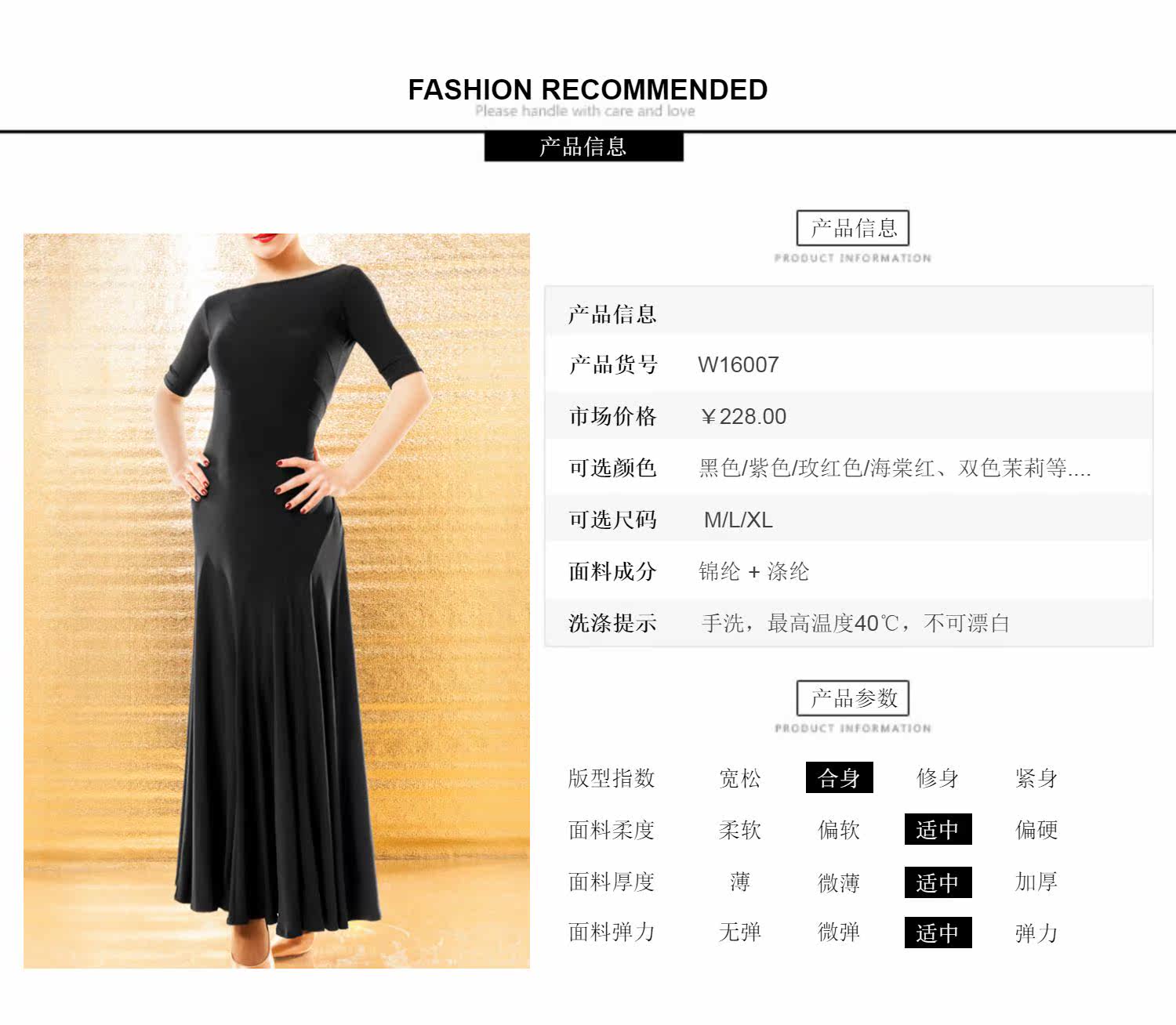Image resolution: width=1176 pixels, height=1025 pixels.
Task: Choose 偏软 for fabric softness
Action: (x=839, y=830)
